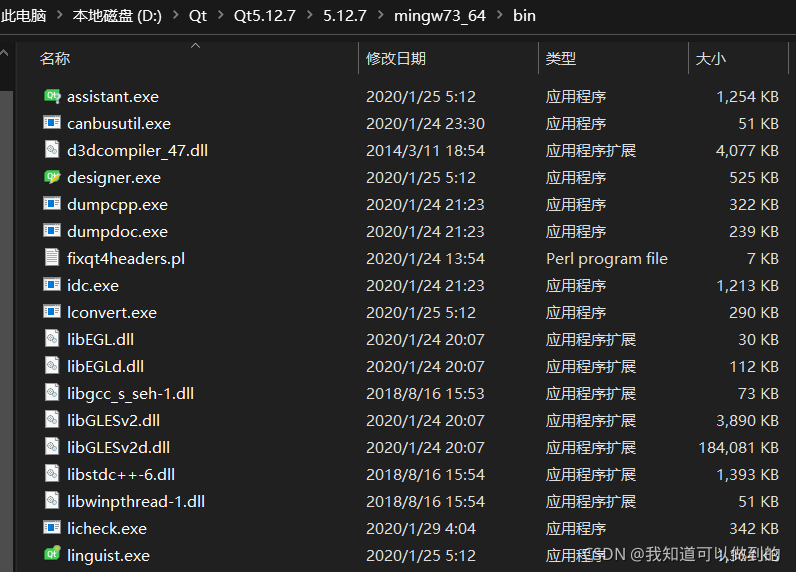Click the idc.exe file icon
Screen dimensions: 796x572
pos(52,284)
